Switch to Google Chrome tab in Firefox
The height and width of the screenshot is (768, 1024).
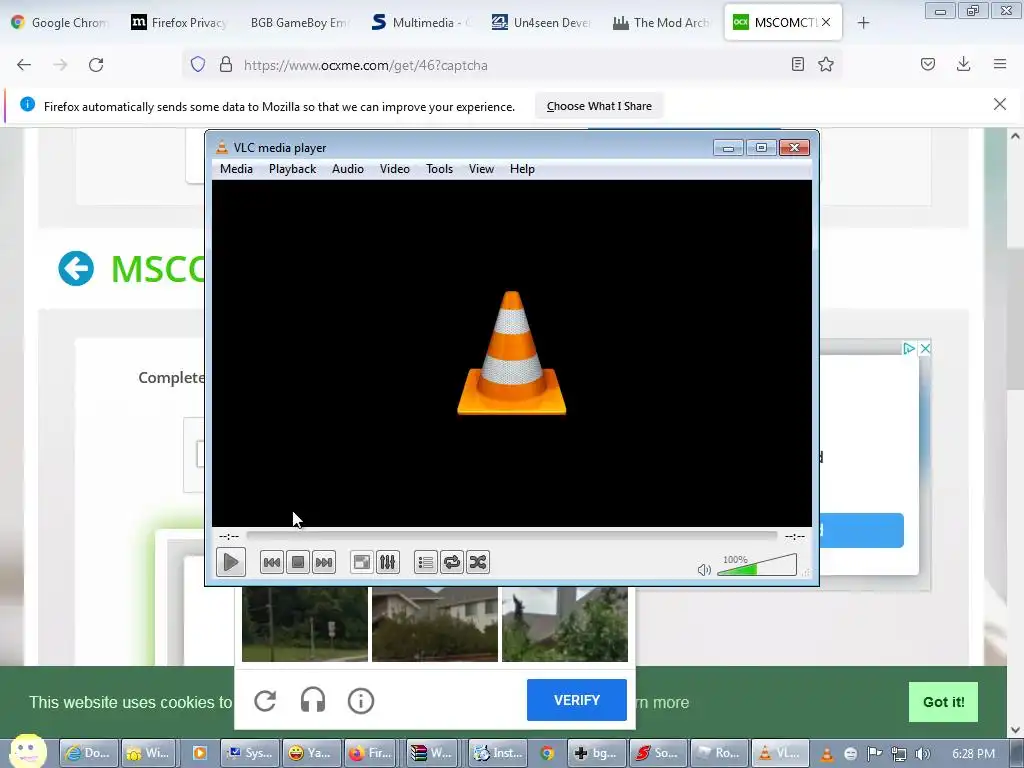(60, 23)
